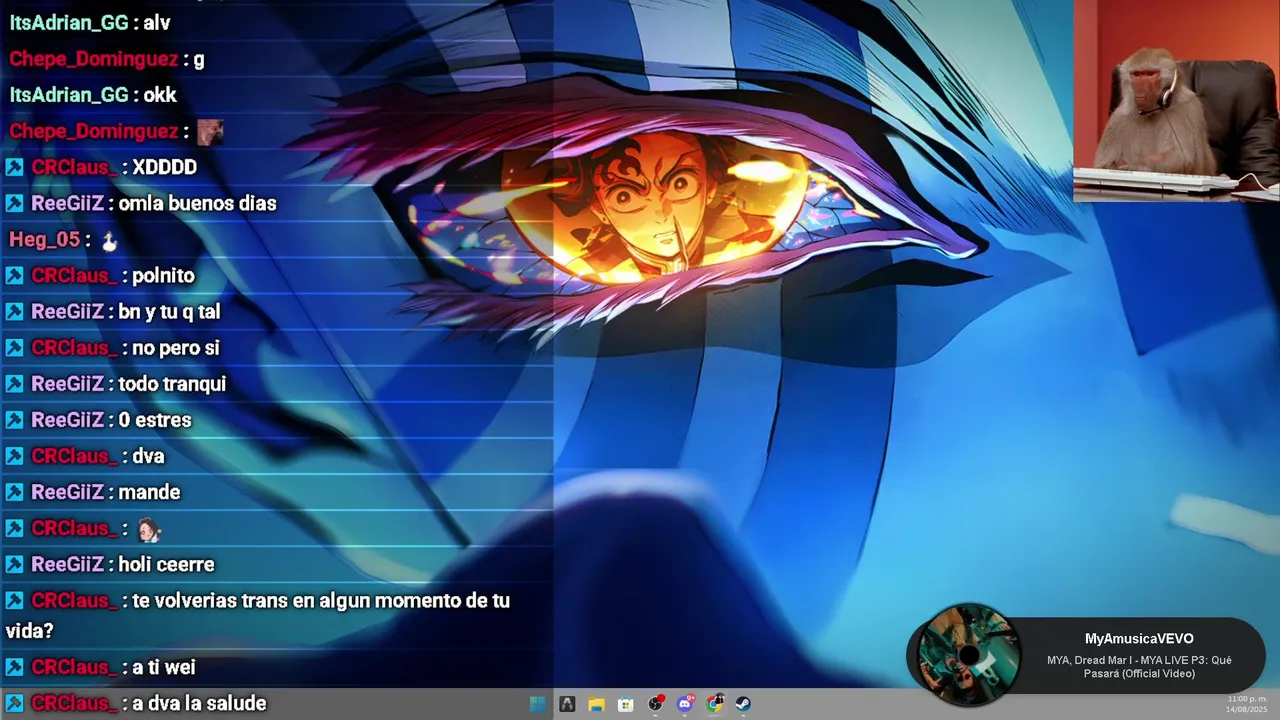Click the emote in Heg_05's message

coord(110,240)
